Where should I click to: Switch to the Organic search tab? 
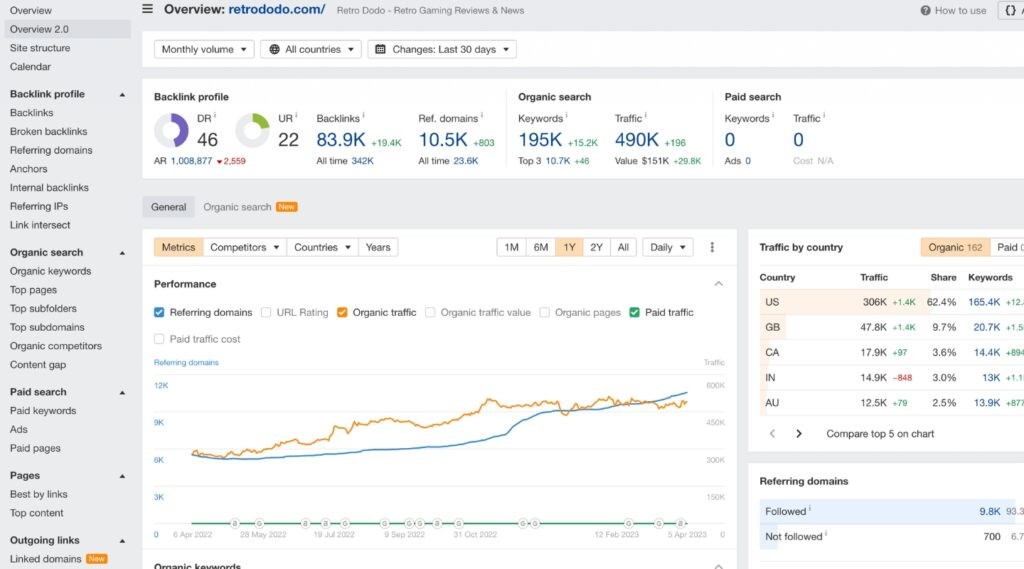pos(237,207)
